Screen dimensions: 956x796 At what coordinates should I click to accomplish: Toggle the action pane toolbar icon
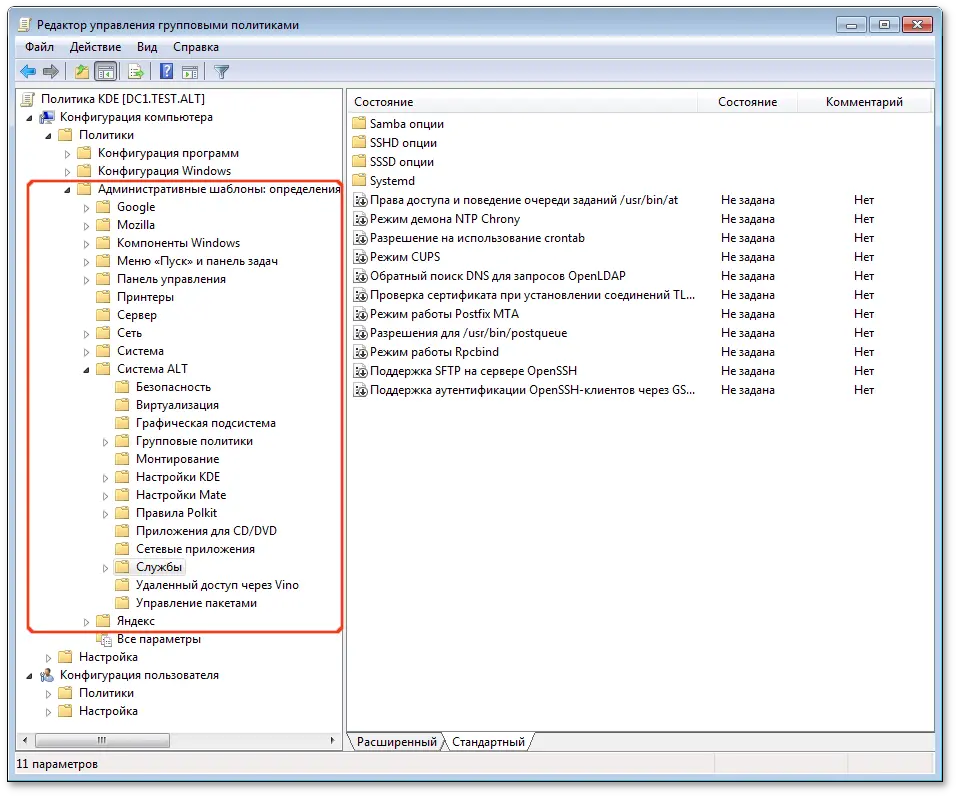[x=190, y=71]
